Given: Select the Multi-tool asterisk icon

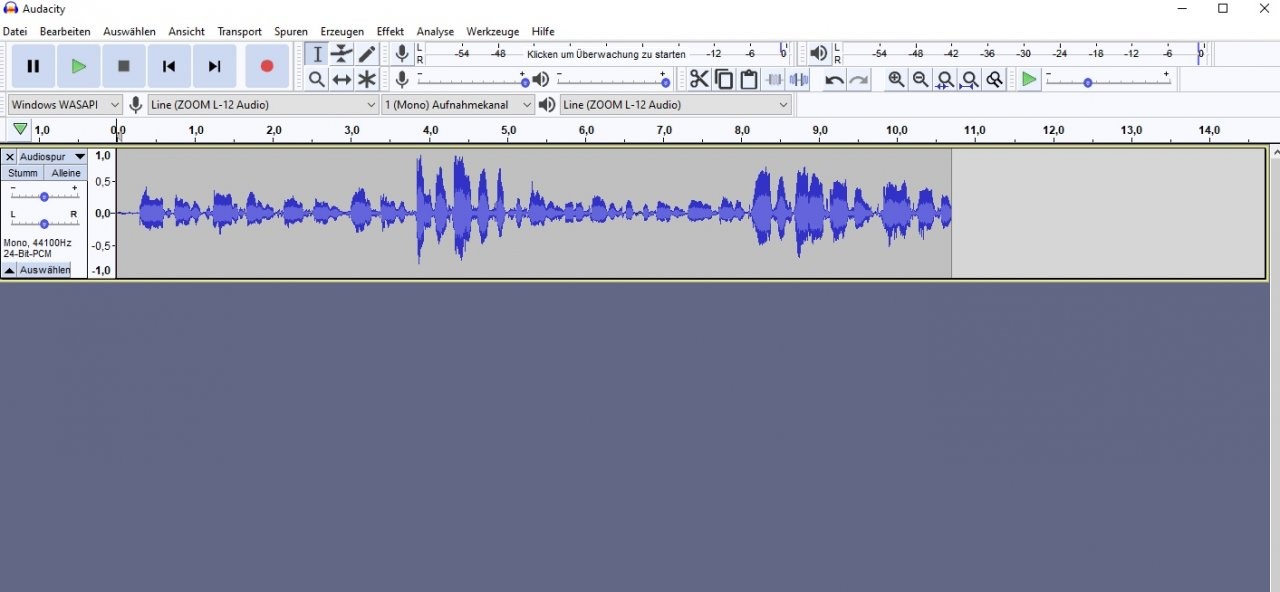Looking at the screenshot, I should pos(367,80).
